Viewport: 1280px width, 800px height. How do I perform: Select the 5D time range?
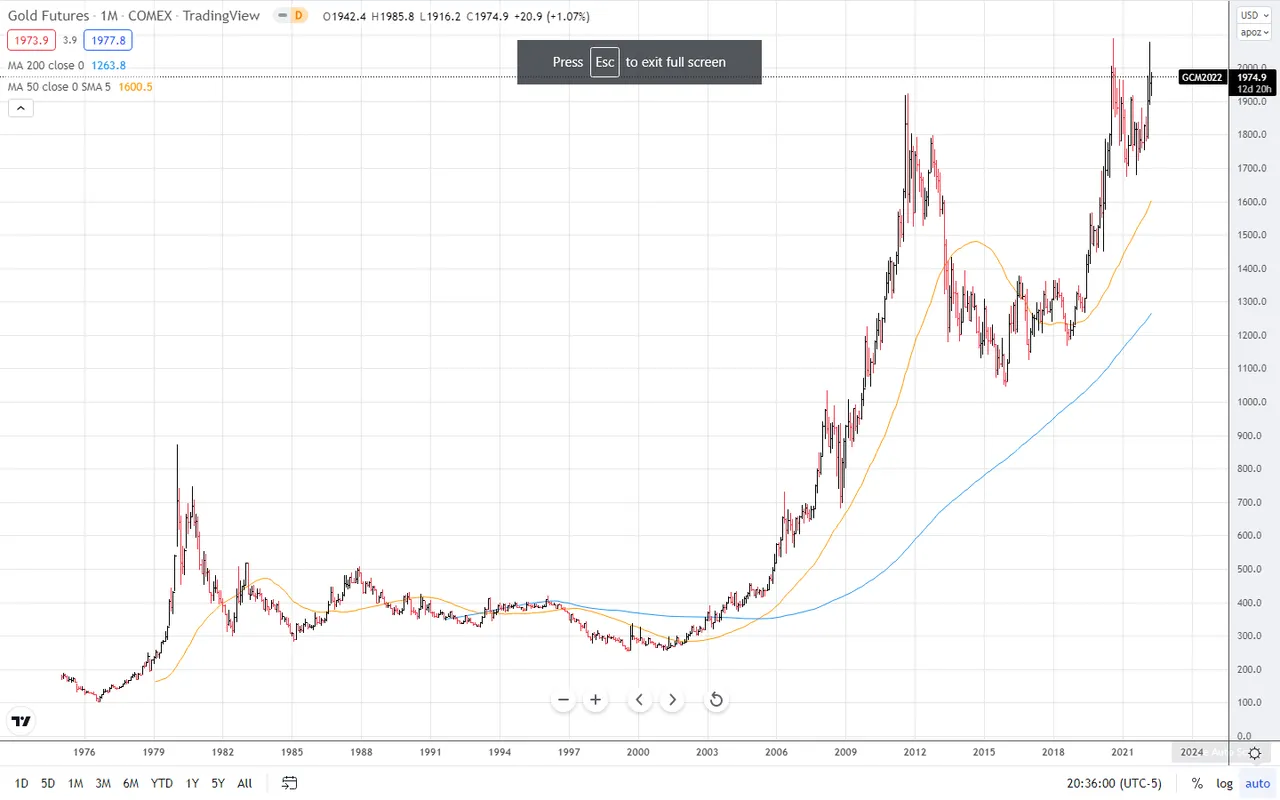coord(48,783)
